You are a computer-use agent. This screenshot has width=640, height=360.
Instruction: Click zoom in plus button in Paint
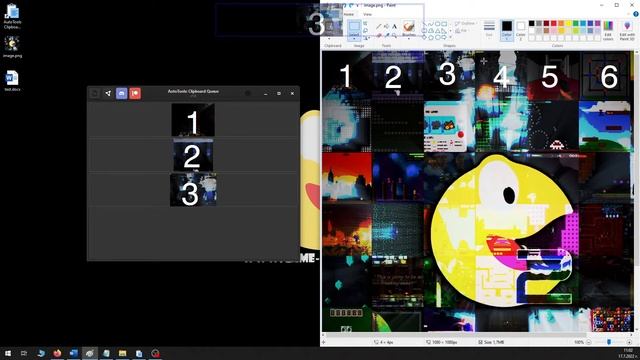click(629, 342)
